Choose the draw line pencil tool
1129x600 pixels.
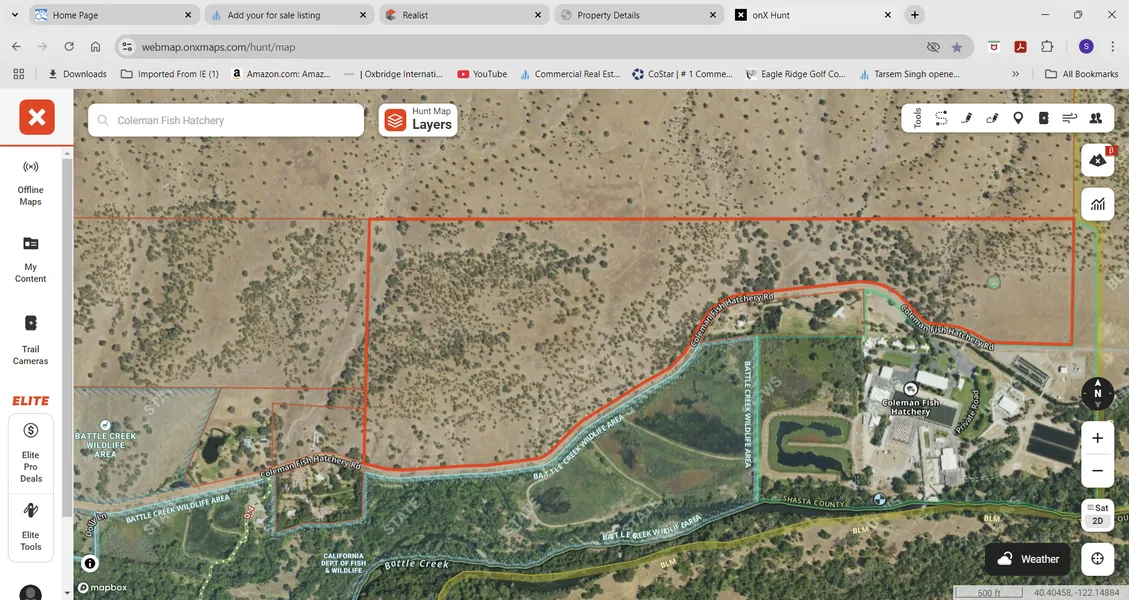pos(967,118)
